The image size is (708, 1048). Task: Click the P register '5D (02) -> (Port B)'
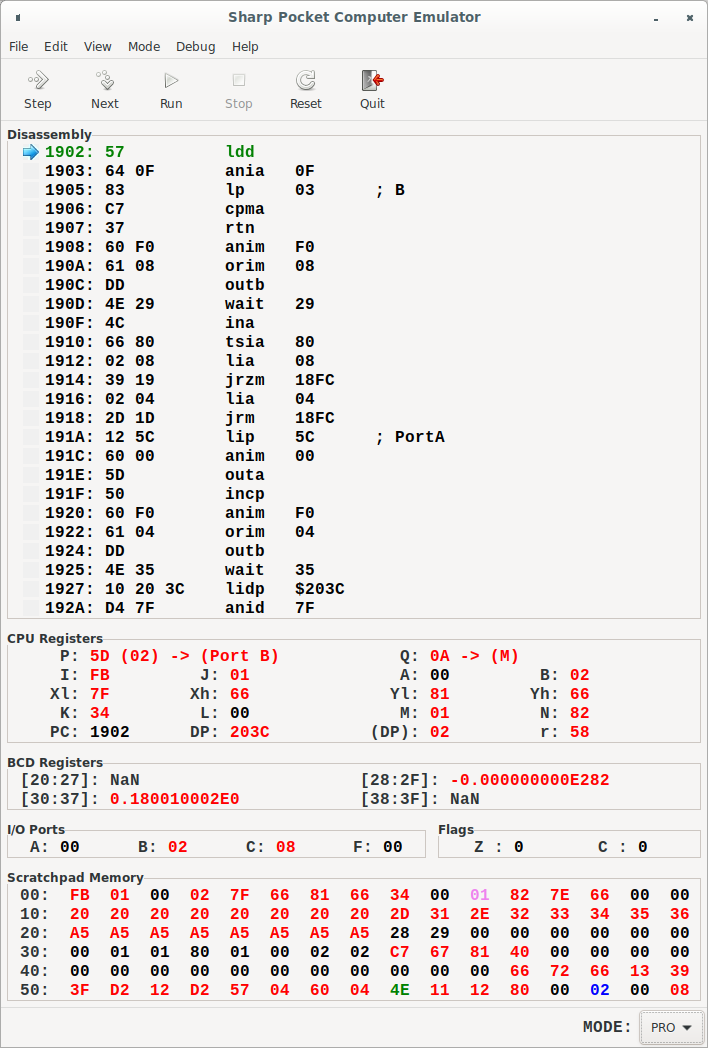coord(185,656)
